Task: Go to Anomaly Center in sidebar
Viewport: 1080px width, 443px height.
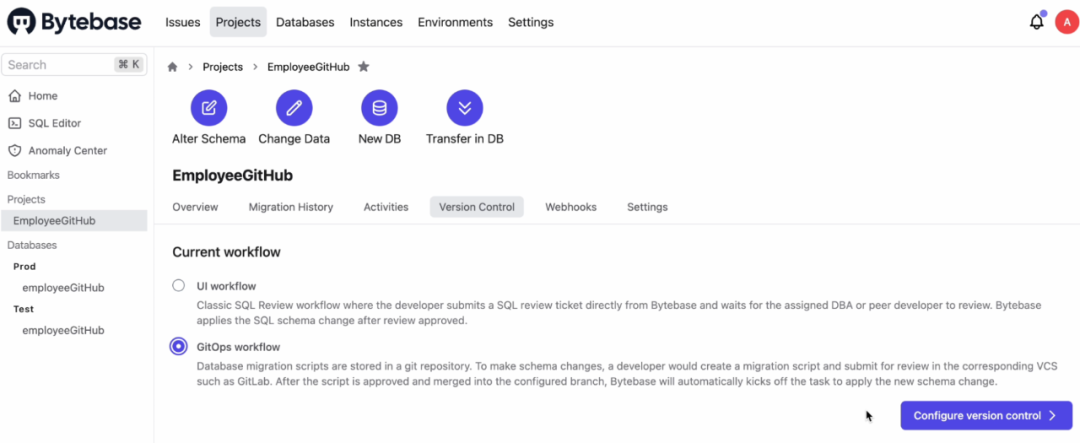Action: click(x=67, y=151)
